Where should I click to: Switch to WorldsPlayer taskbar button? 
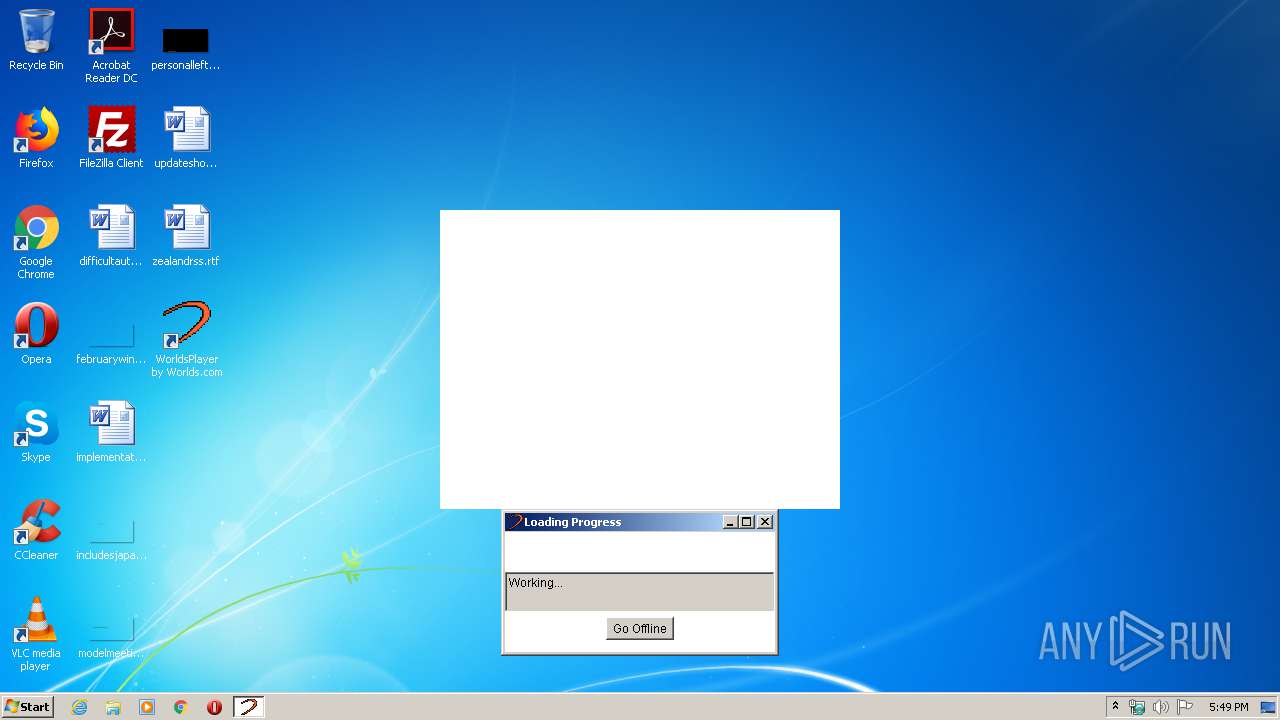[248, 707]
